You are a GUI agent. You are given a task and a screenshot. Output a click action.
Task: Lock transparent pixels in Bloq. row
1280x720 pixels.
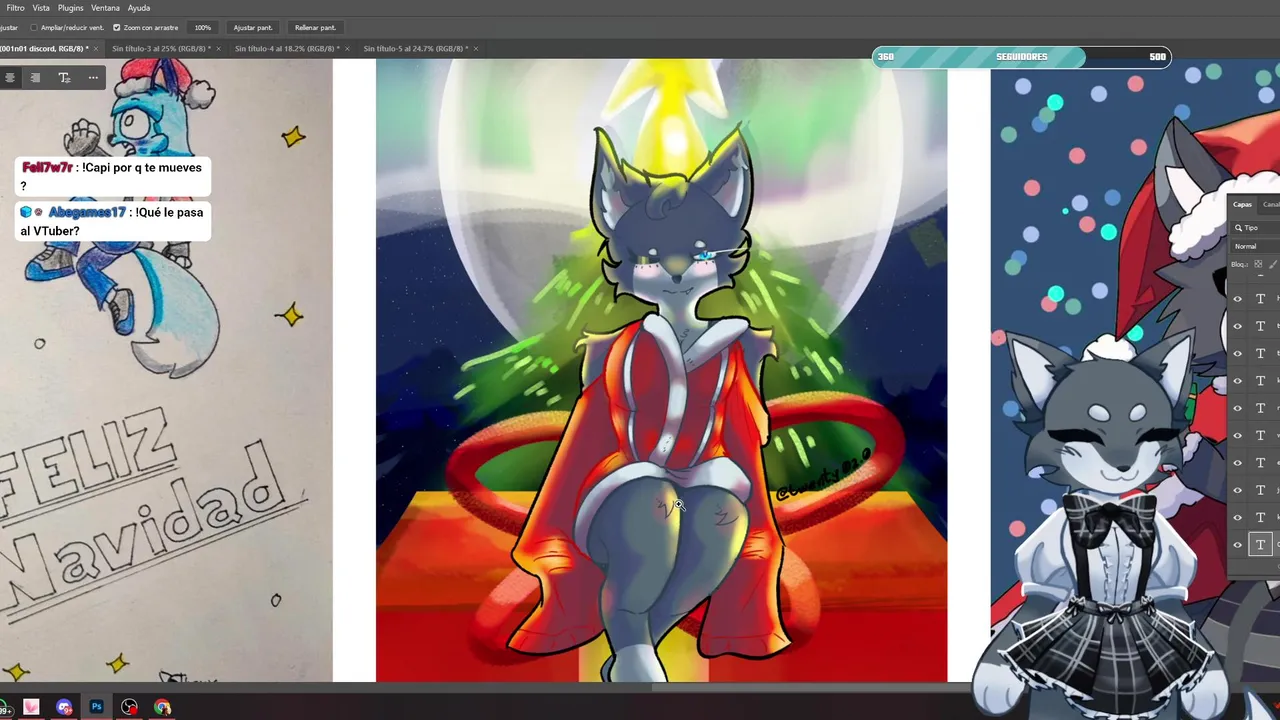[1258, 264]
